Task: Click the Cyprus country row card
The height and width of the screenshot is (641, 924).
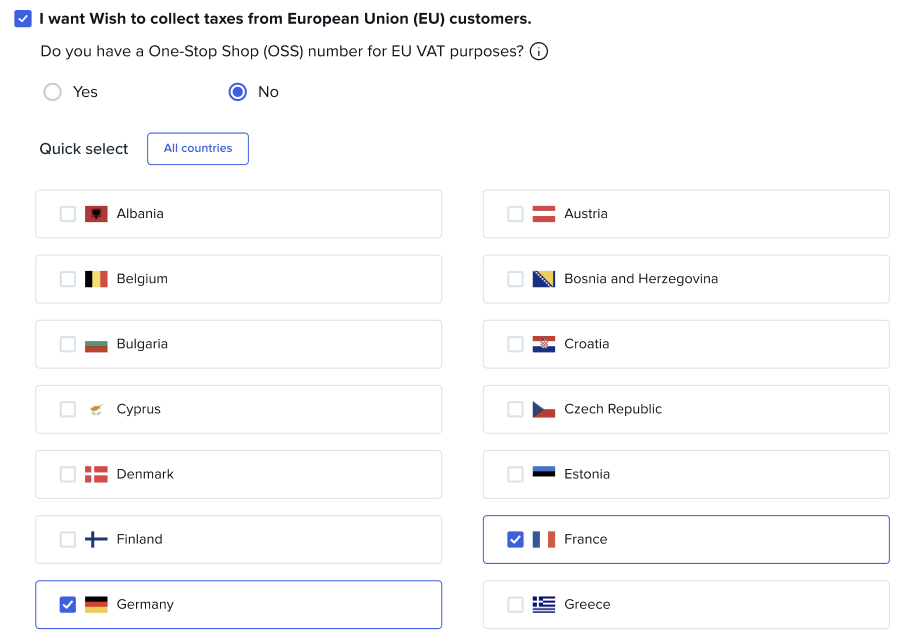Action: pos(300,409)
